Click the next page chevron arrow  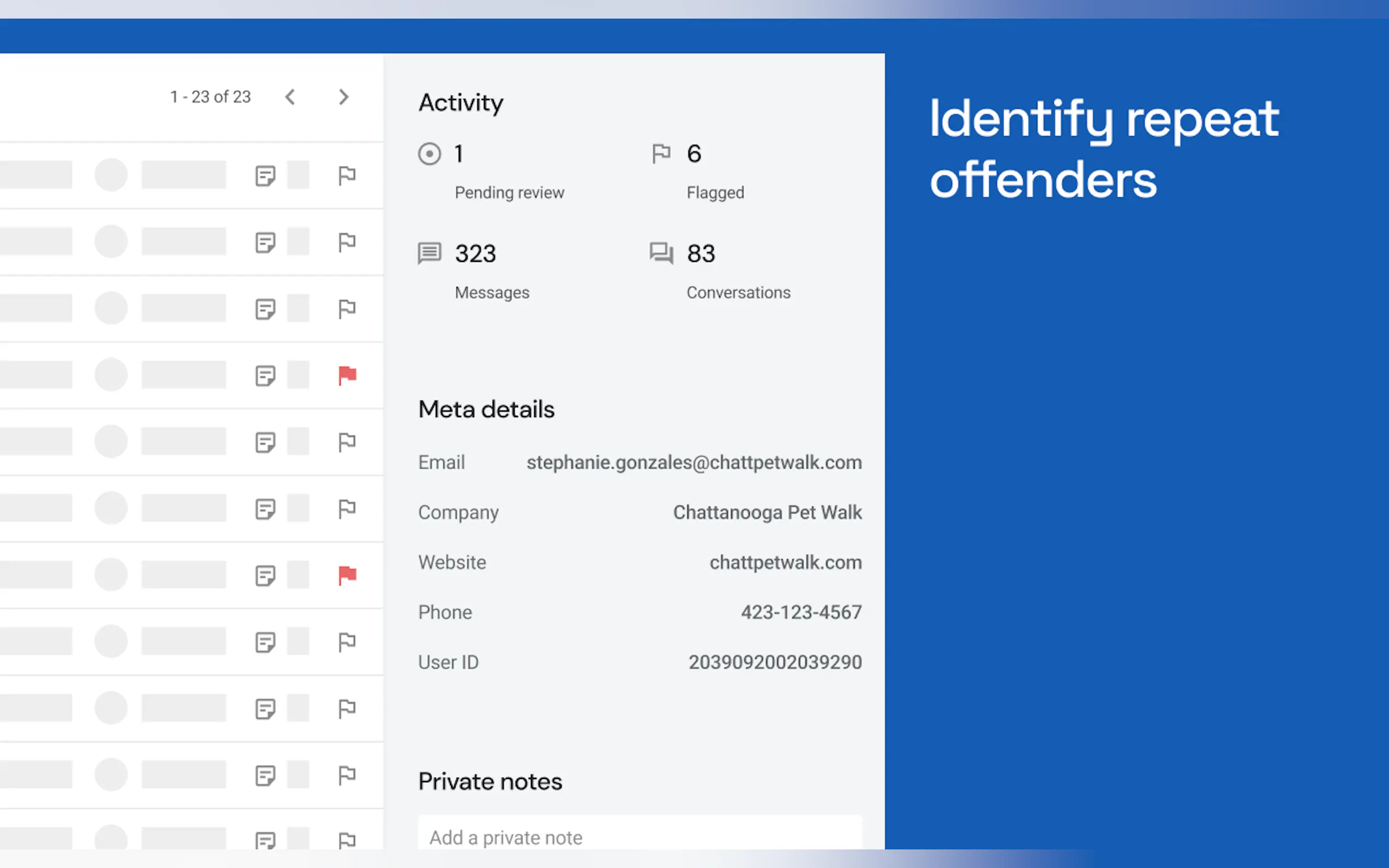[343, 97]
